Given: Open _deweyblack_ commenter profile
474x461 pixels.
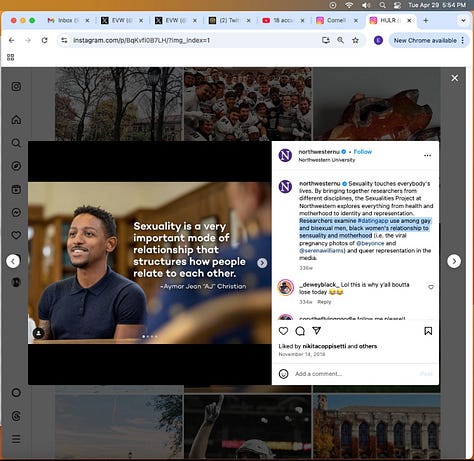Looking at the screenshot, I should tap(319, 285).
